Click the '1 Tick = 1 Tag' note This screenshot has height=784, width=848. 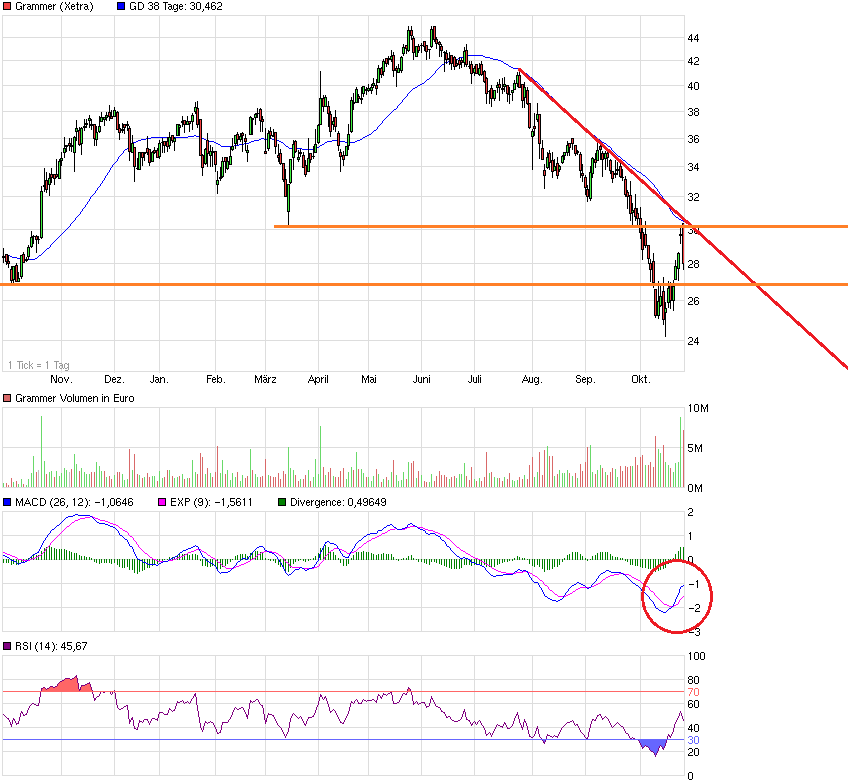pos(39,365)
